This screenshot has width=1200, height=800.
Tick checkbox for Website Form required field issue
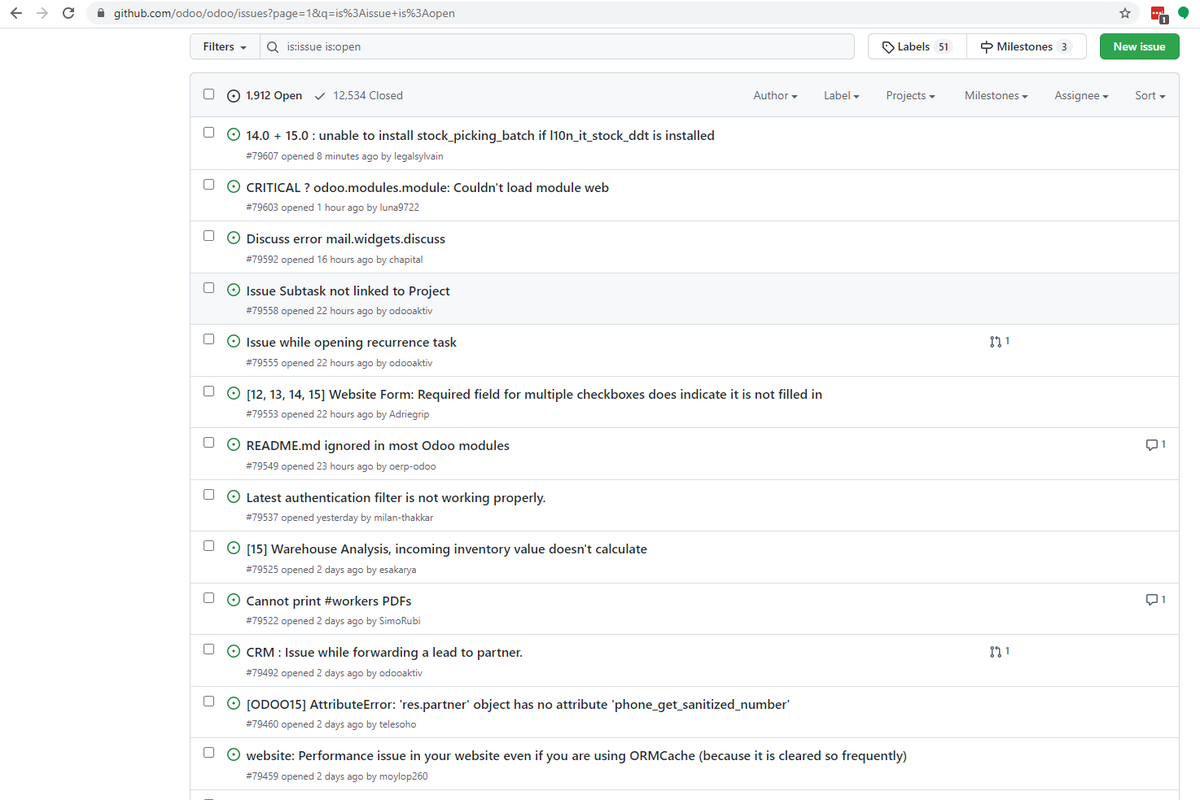pyautogui.click(x=209, y=391)
